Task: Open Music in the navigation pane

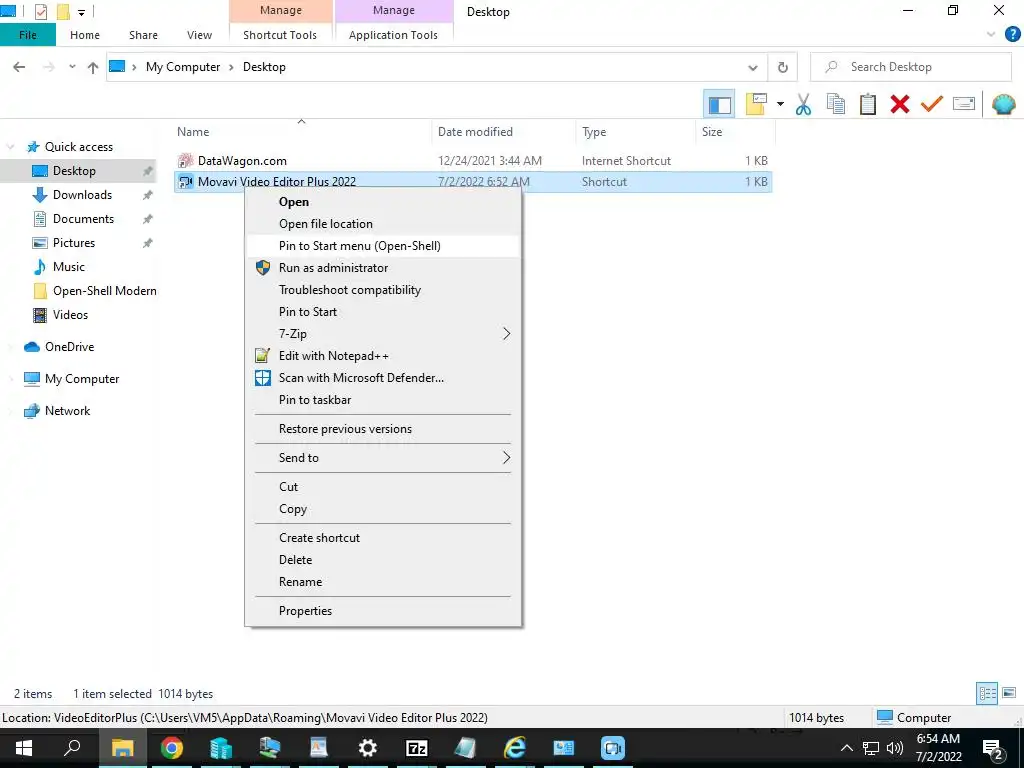Action: tap(69, 266)
